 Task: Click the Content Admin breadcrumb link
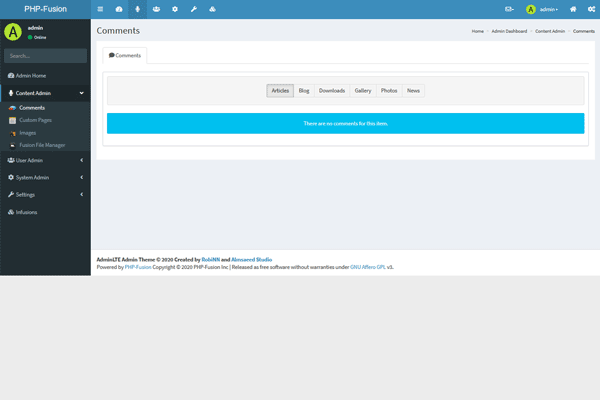[550, 31]
